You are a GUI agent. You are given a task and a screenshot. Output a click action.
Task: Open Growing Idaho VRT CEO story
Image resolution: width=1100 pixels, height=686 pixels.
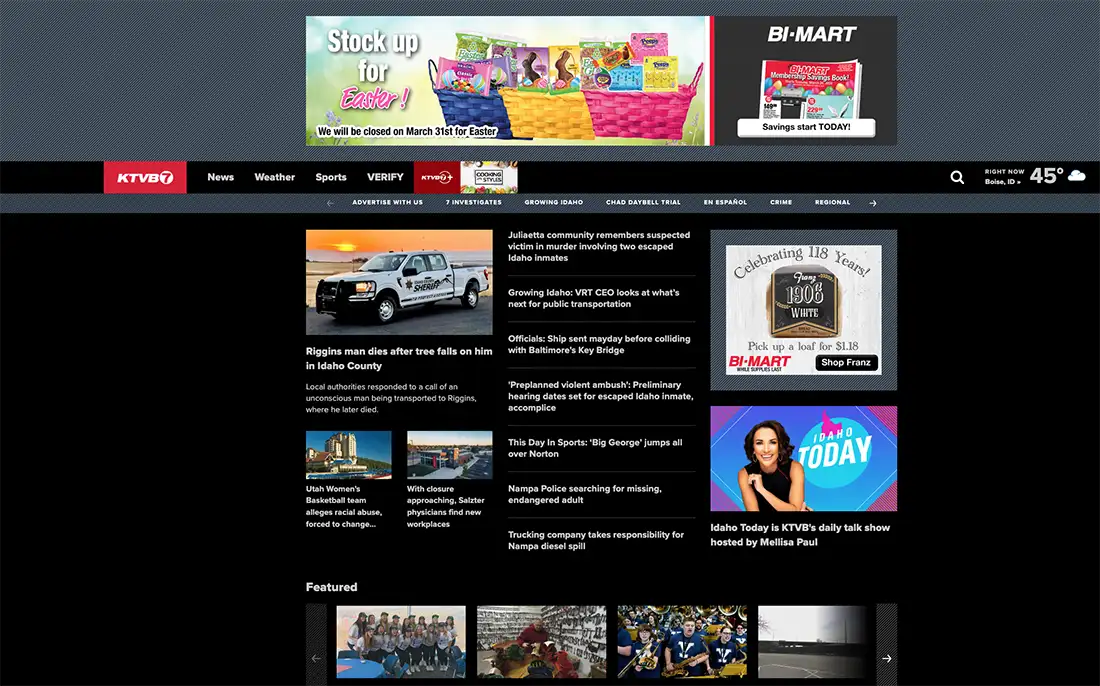tap(593, 298)
